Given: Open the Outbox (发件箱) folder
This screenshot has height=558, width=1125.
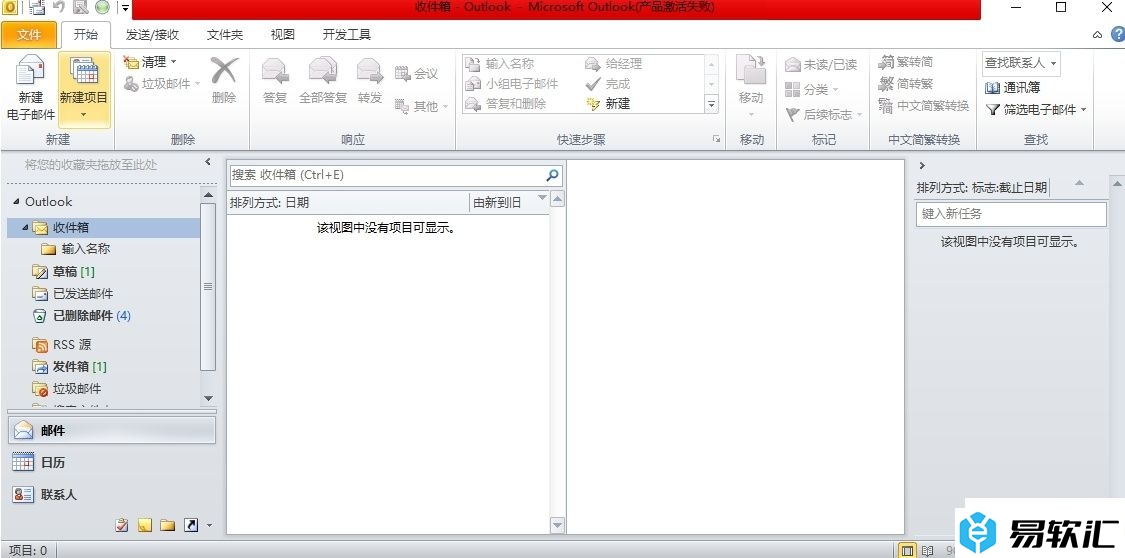Looking at the screenshot, I should (x=69, y=367).
